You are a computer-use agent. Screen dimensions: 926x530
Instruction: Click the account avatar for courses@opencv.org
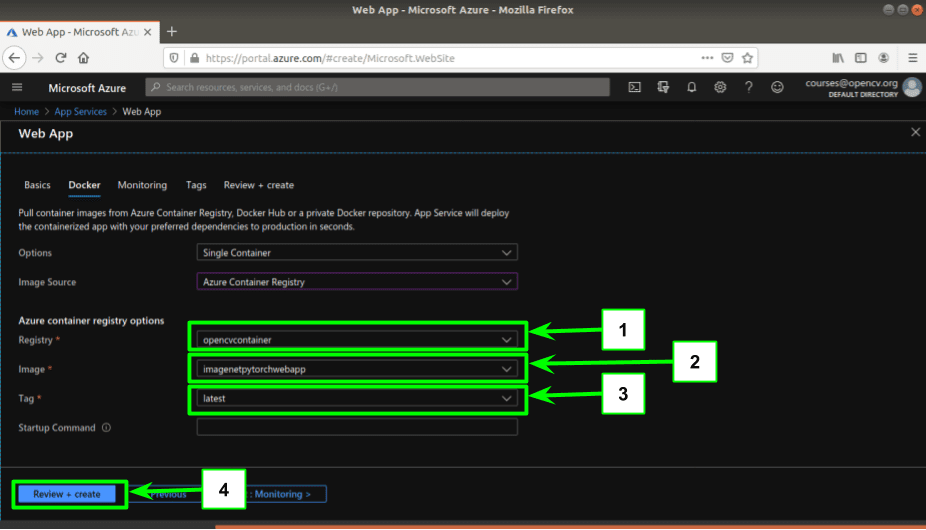coord(912,87)
